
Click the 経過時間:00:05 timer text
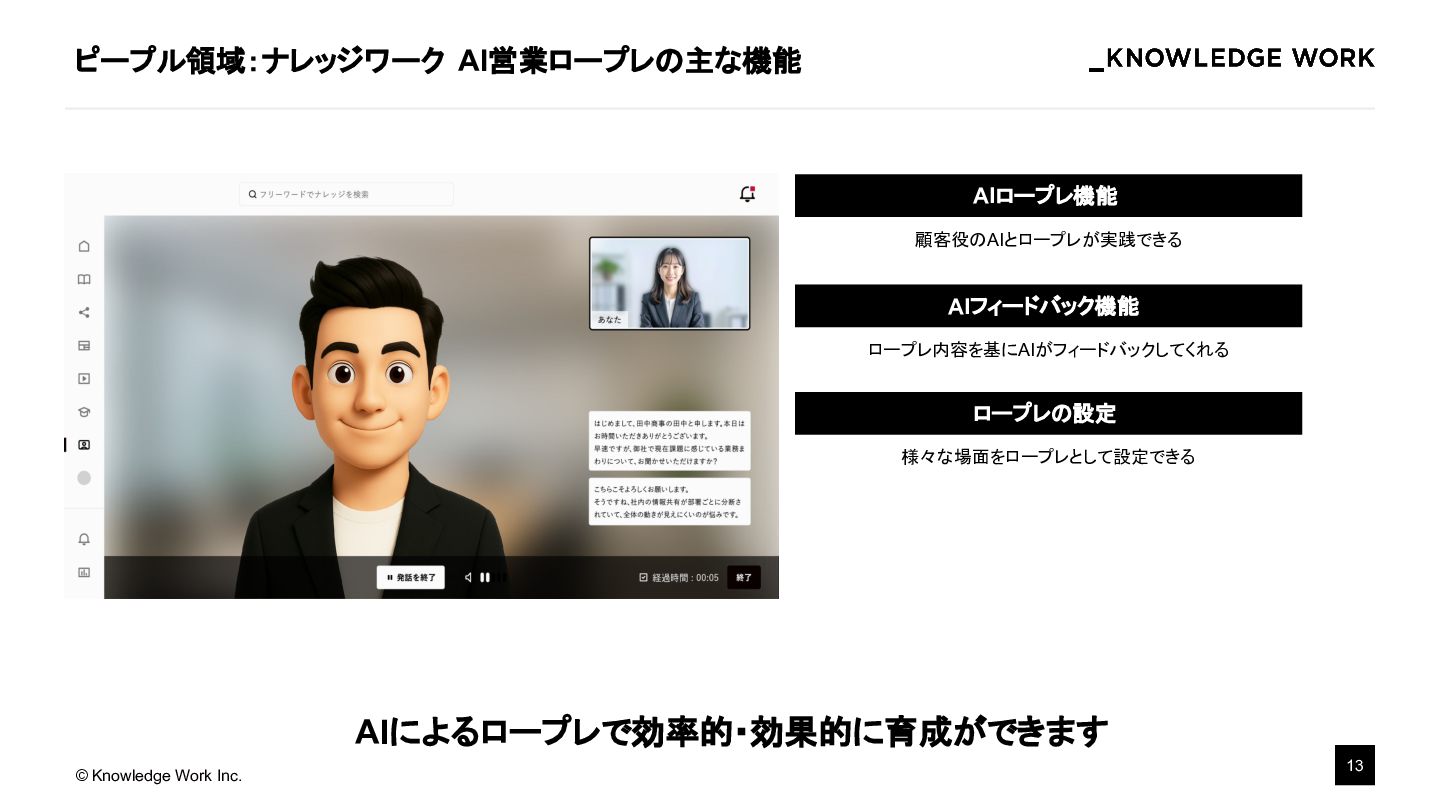pyautogui.click(x=685, y=578)
